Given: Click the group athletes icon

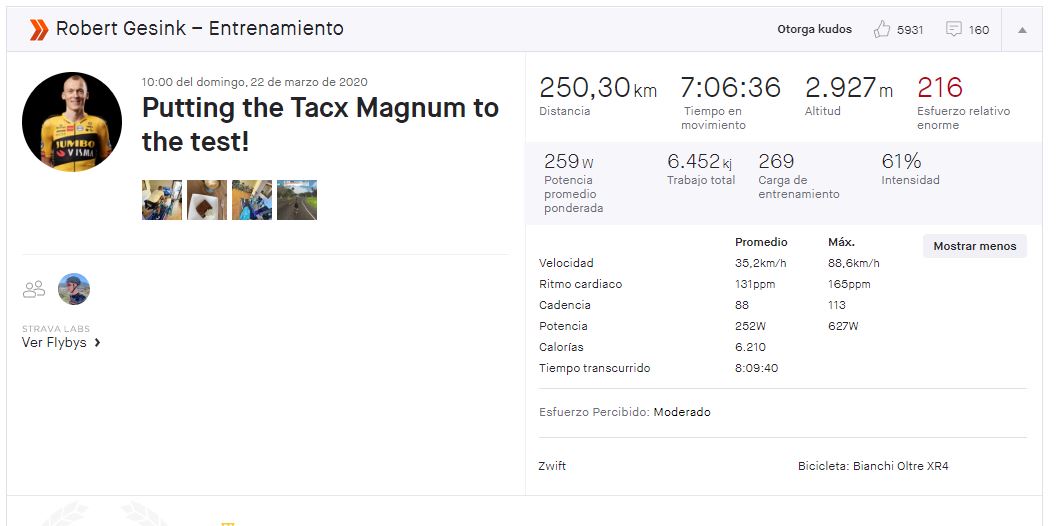Looking at the screenshot, I should click(33, 290).
